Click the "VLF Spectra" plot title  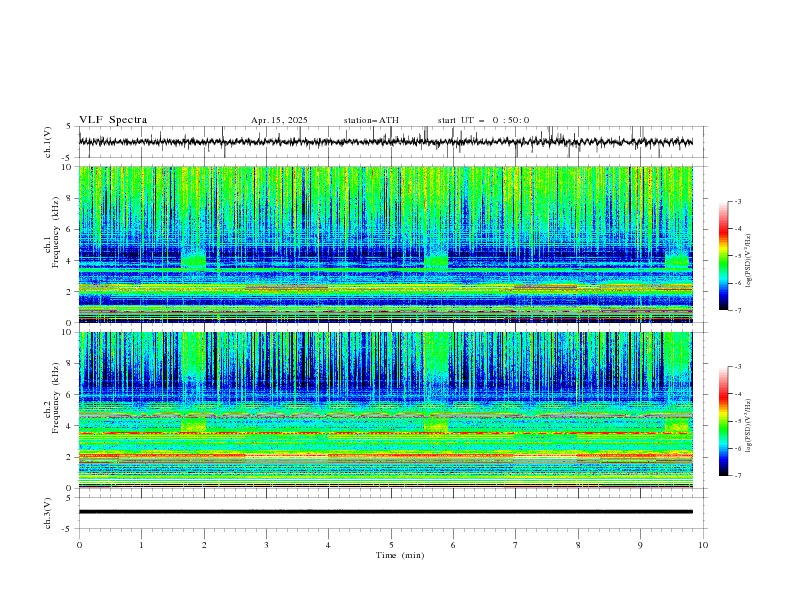click(113, 120)
